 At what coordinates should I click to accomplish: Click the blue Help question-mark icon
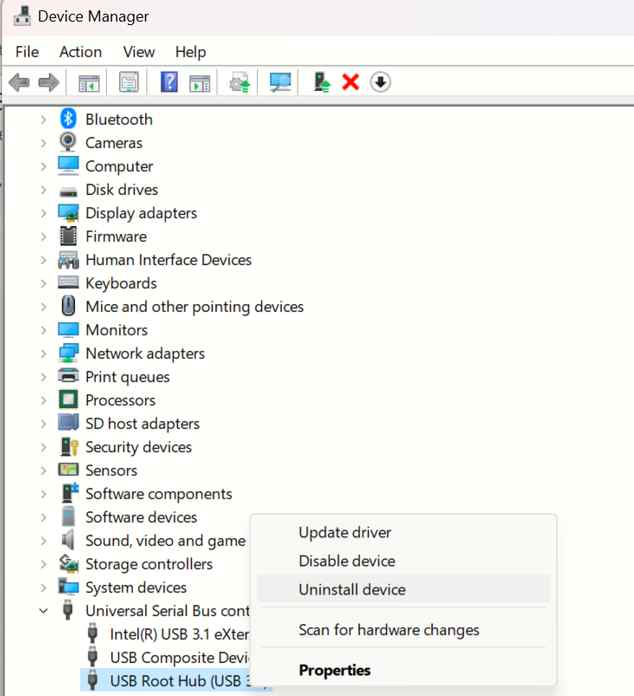click(169, 82)
